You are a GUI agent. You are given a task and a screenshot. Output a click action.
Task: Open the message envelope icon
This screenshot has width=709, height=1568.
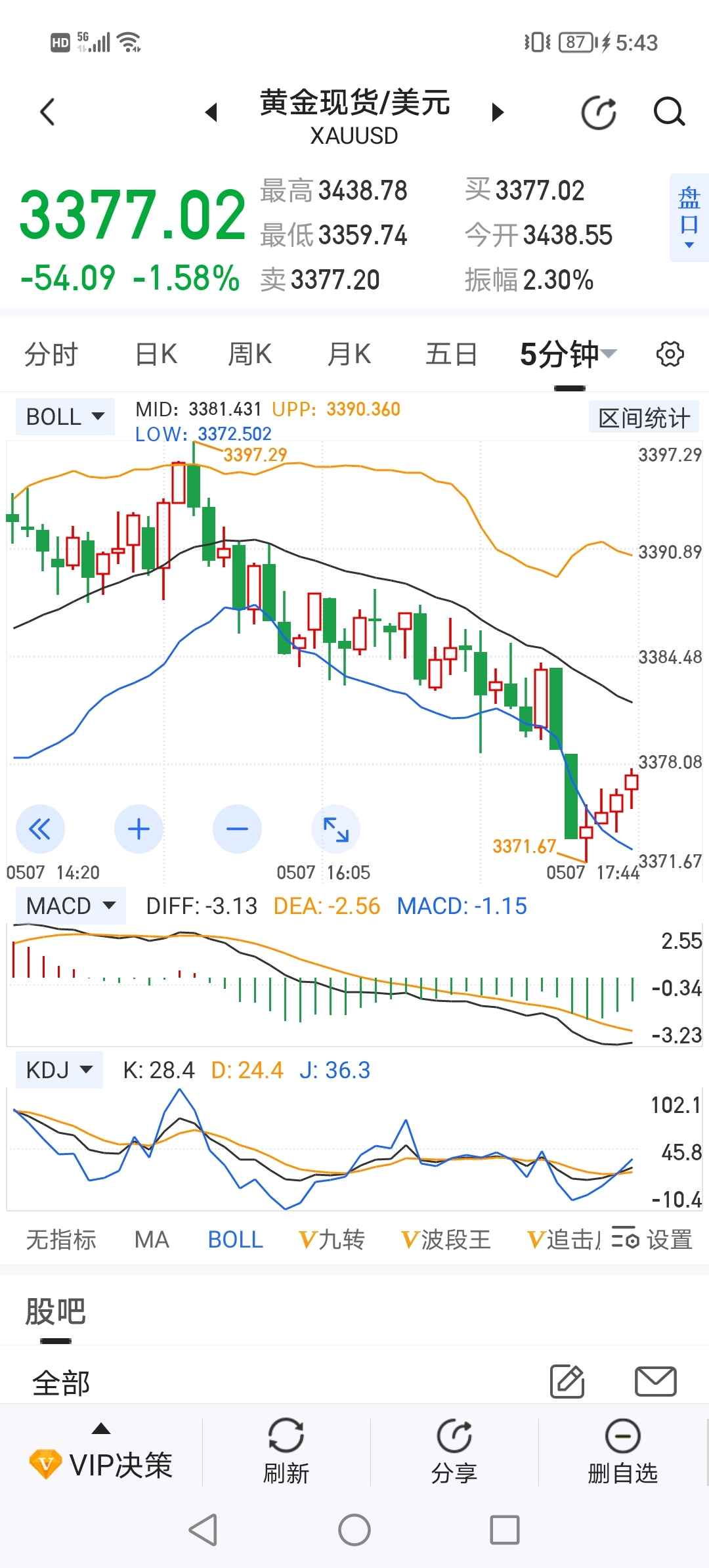click(x=656, y=1382)
